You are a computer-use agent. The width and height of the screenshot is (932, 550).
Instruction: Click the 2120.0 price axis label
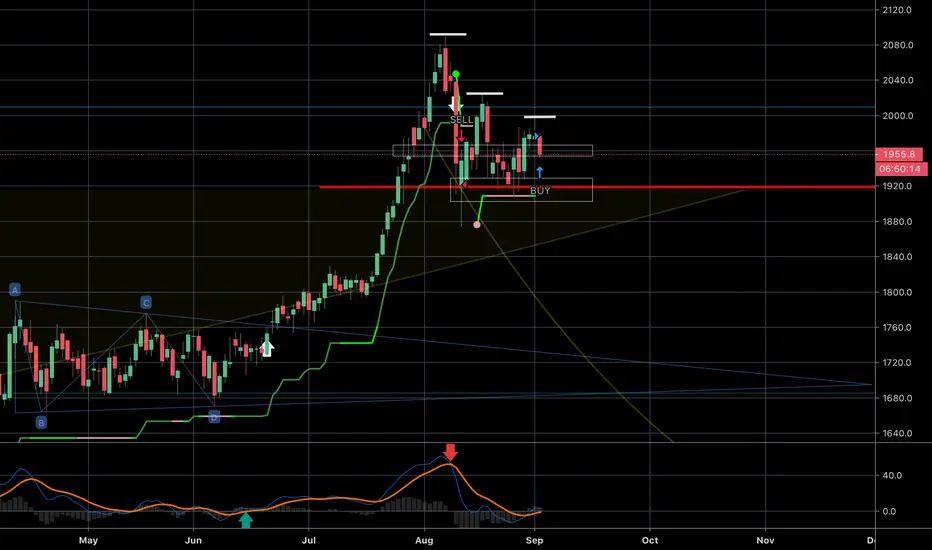tap(898, 10)
